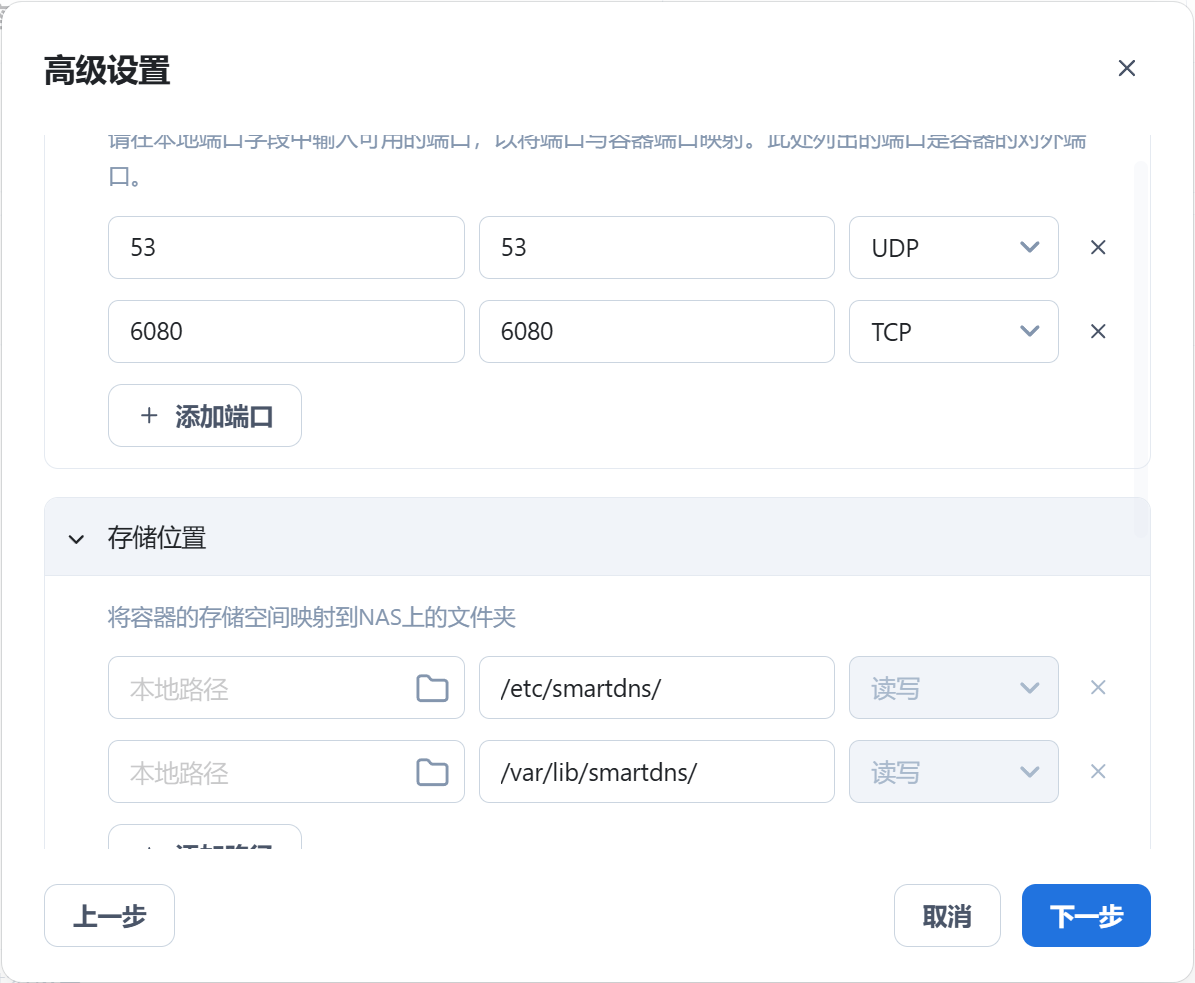Close the 高级设置 dialog
The height and width of the screenshot is (983, 1195).
coord(1126,69)
